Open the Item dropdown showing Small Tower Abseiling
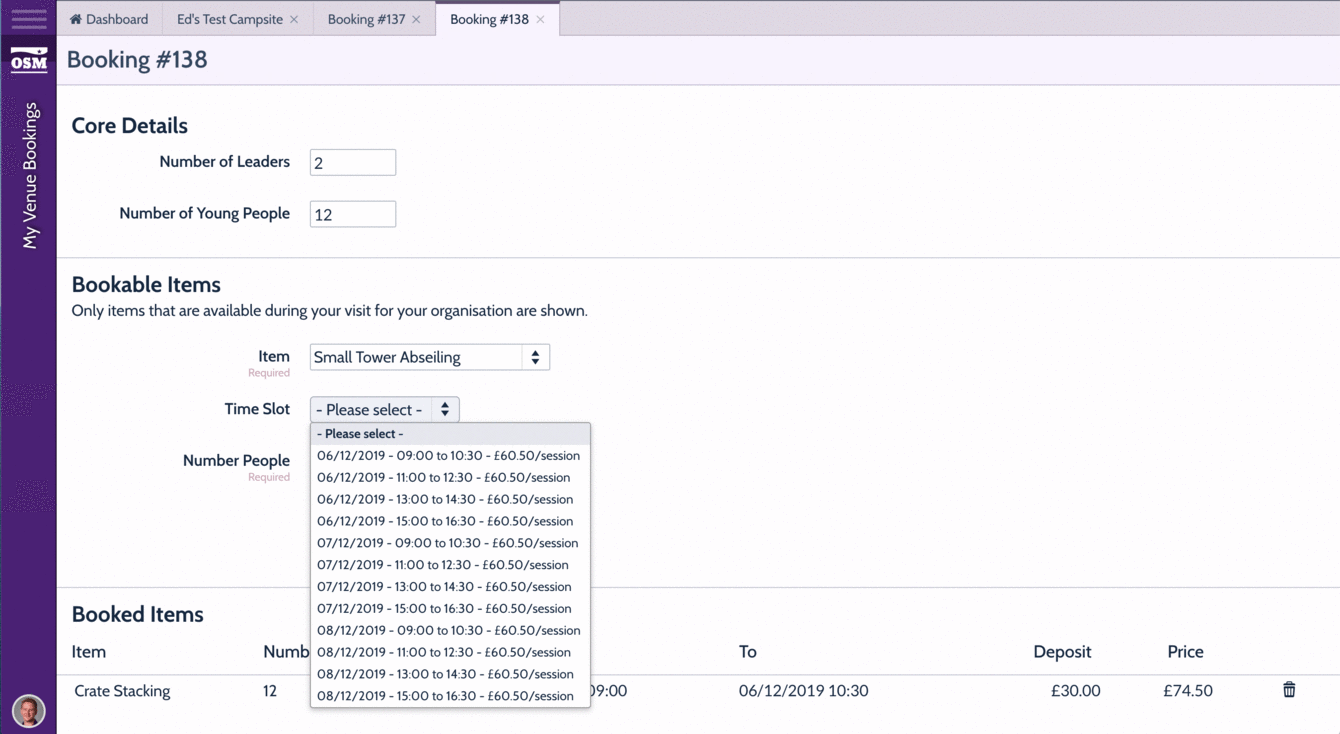Image resolution: width=1340 pixels, height=734 pixels. [429, 357]
